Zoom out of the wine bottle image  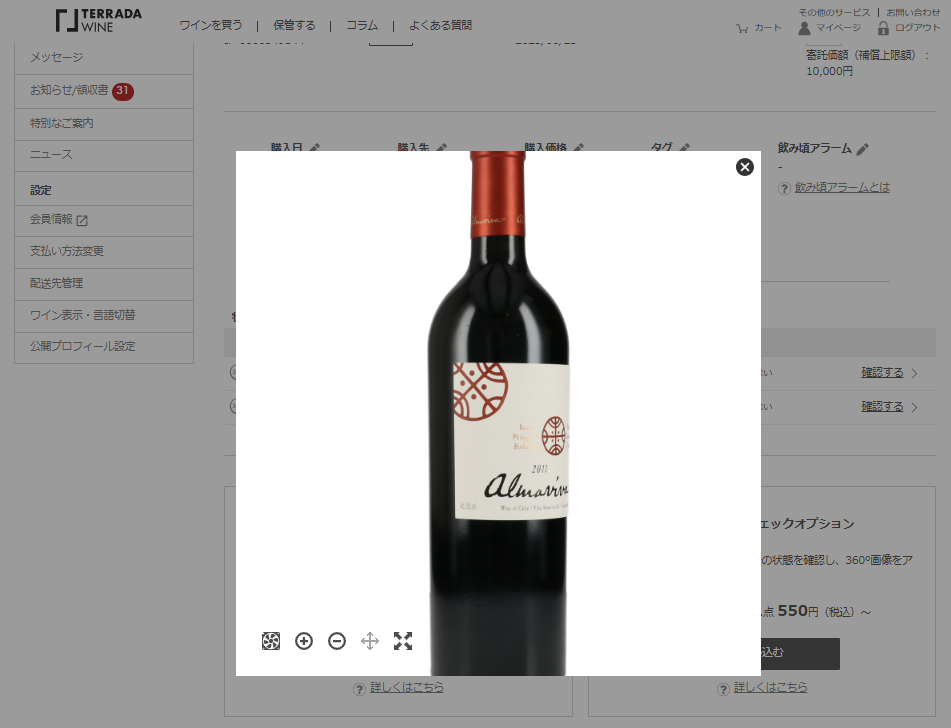(337, 641)
